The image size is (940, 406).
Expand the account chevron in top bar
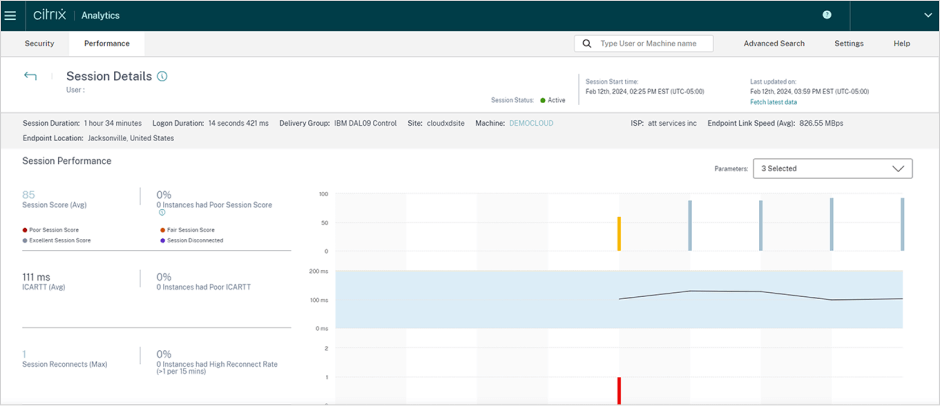pos(927,15)
